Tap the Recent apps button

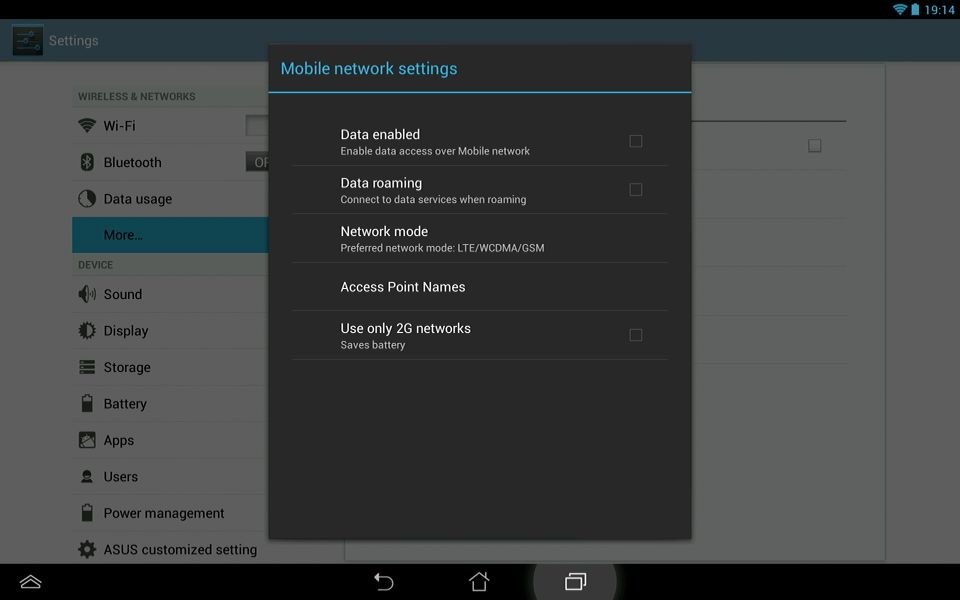point(575,581)
